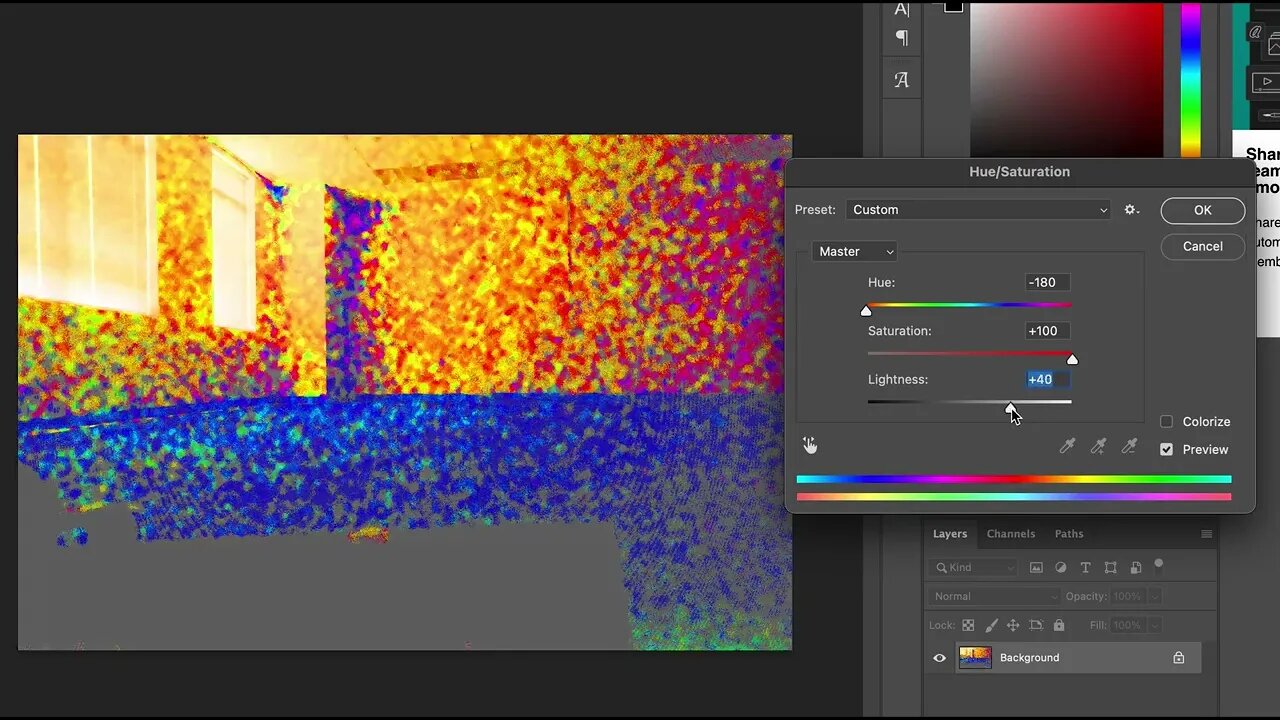Image resolution: width=1280 pixels, height=720 pixels.
Task: Activate the on-image adjustment hand tool
Action: (x=810, y=445)
